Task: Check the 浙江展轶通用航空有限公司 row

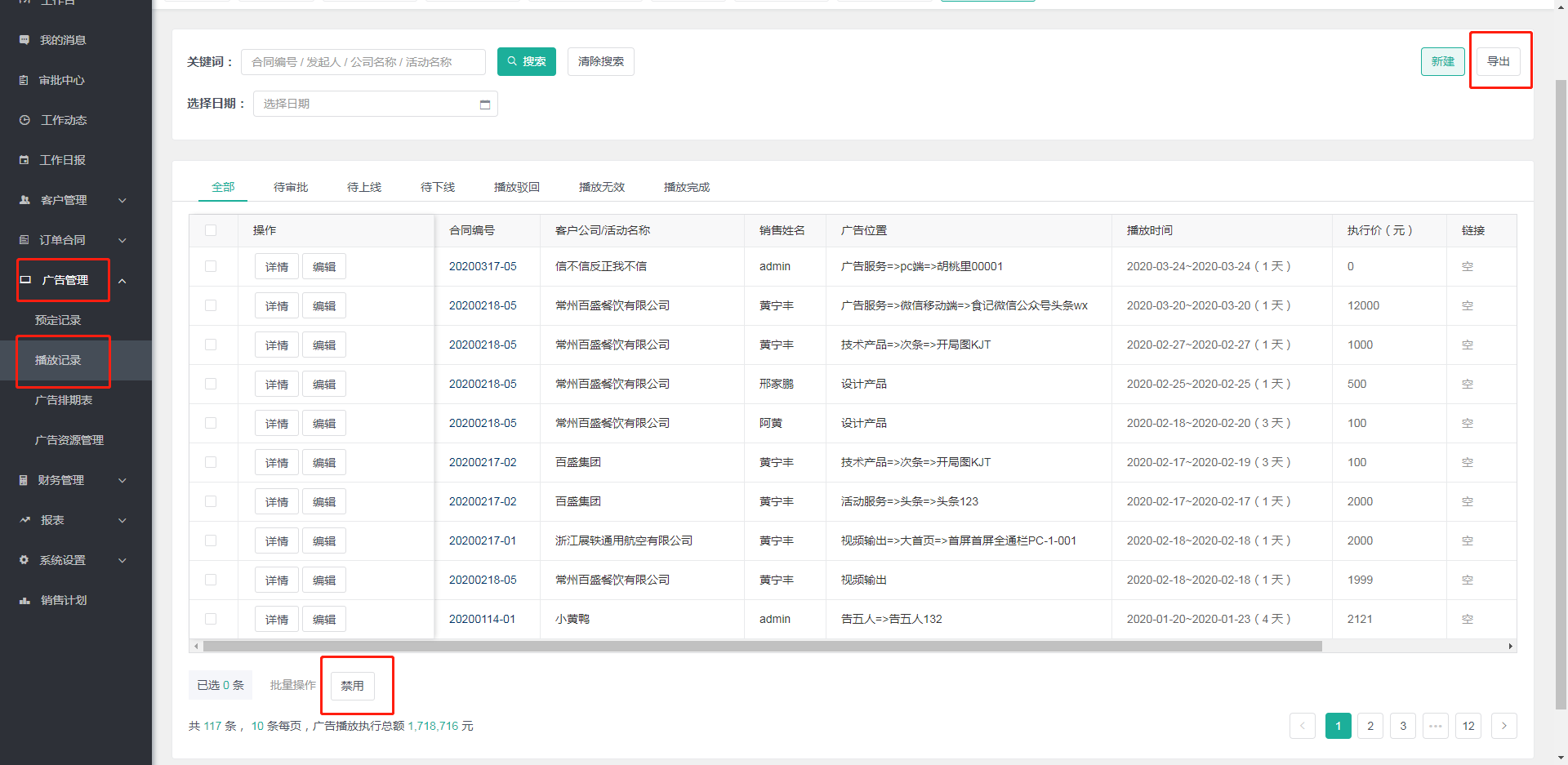Action: (211, 540)
